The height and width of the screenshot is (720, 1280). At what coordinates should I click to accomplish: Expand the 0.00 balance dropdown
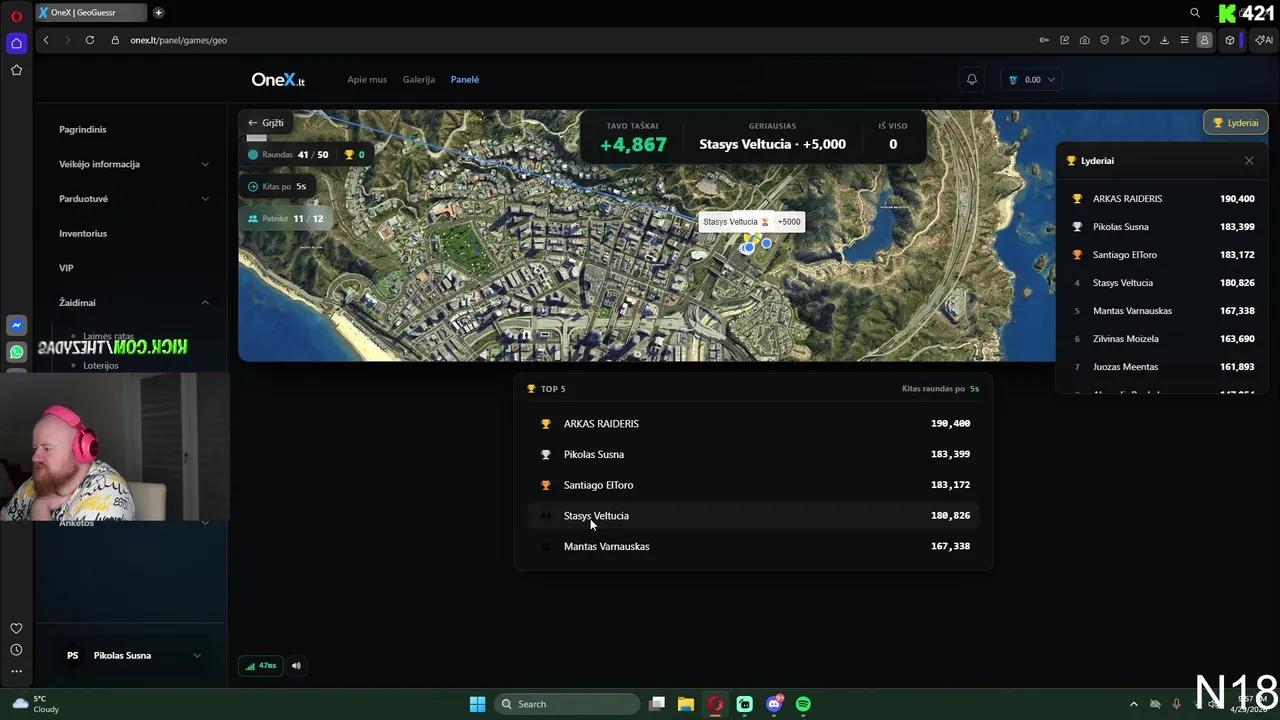(1032, 79)
